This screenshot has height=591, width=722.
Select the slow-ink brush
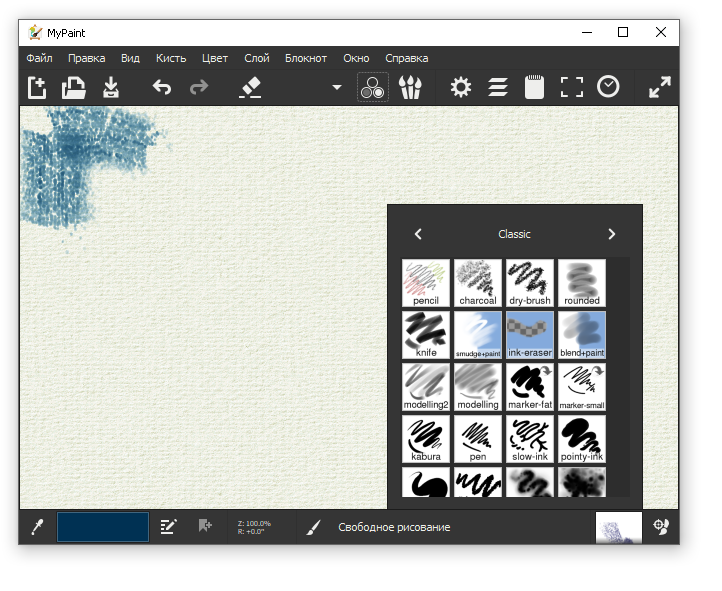[x=530, y=439]
